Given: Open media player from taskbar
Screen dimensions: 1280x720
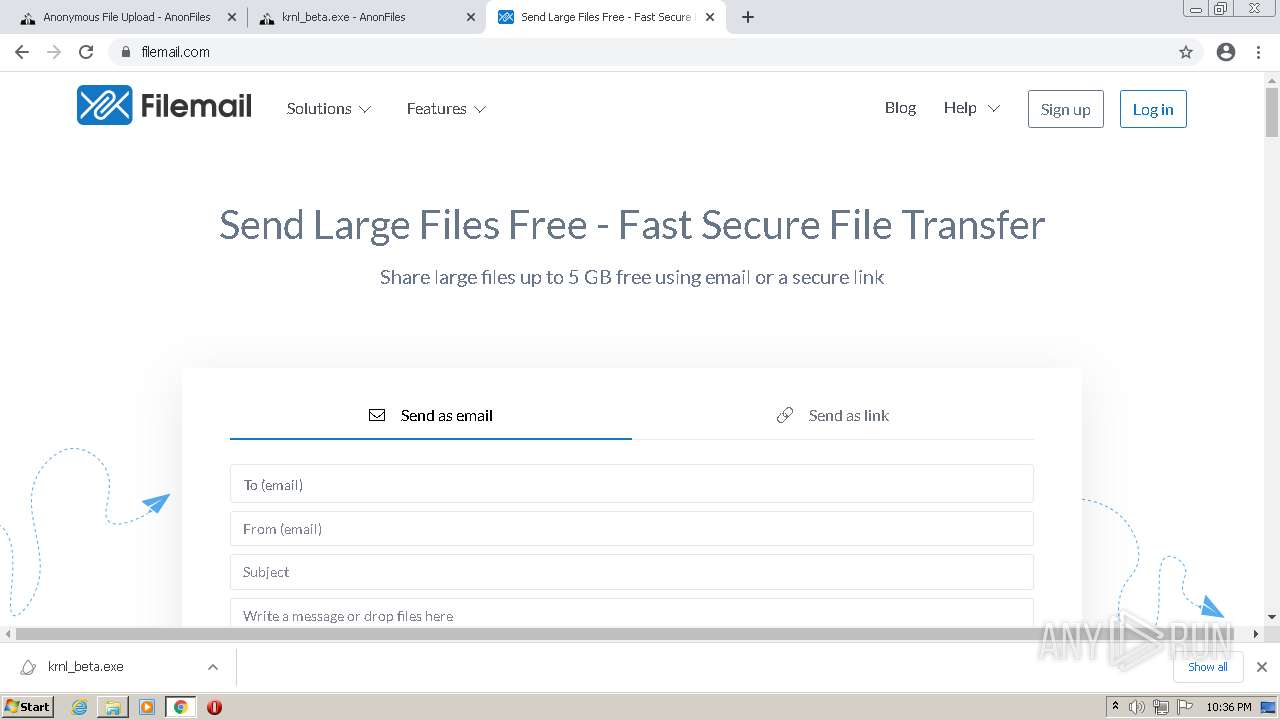Looking at the screenshot, I should pyautogui.click(x=147, y=707).
